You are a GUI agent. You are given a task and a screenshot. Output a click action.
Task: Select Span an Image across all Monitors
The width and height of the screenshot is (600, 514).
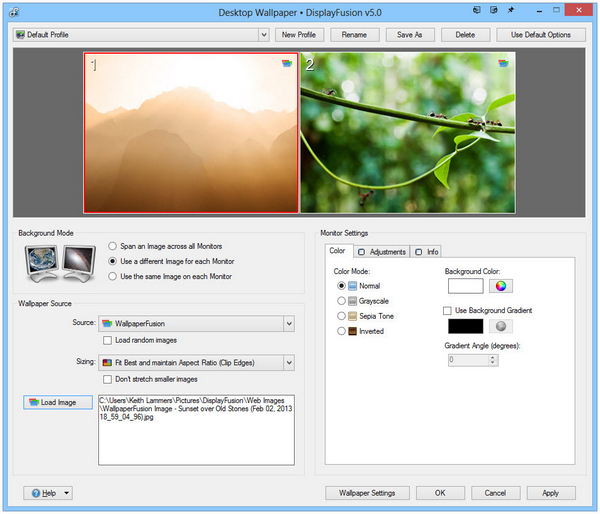112,246
